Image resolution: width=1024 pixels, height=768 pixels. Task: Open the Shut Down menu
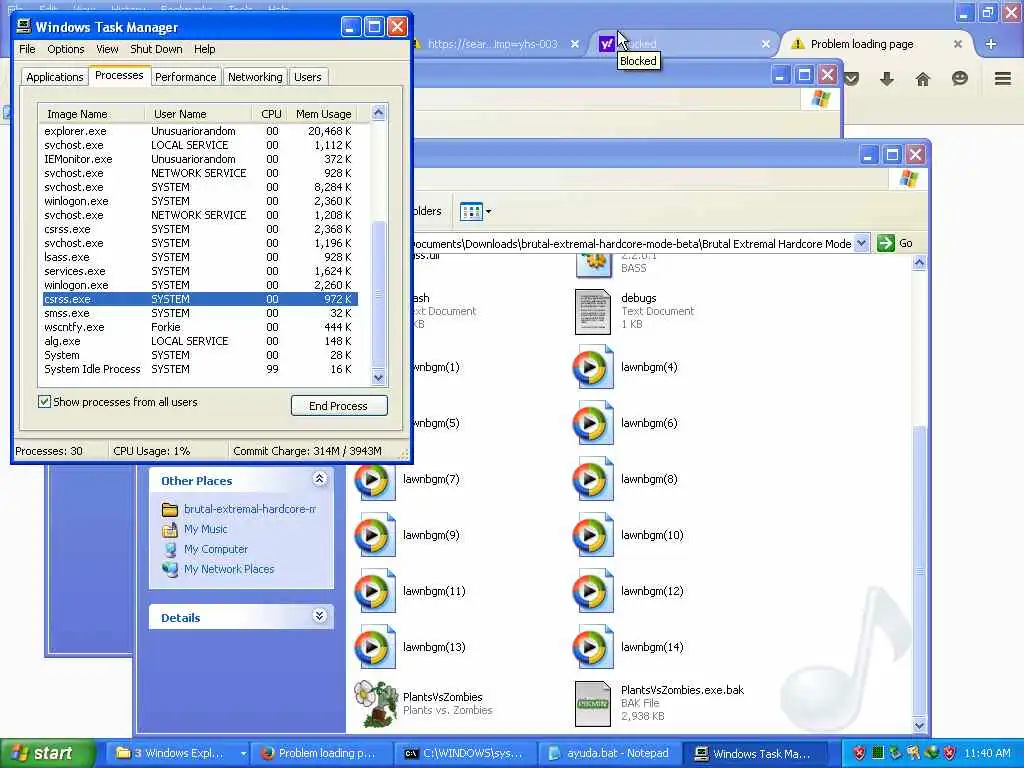coord(156,49)
